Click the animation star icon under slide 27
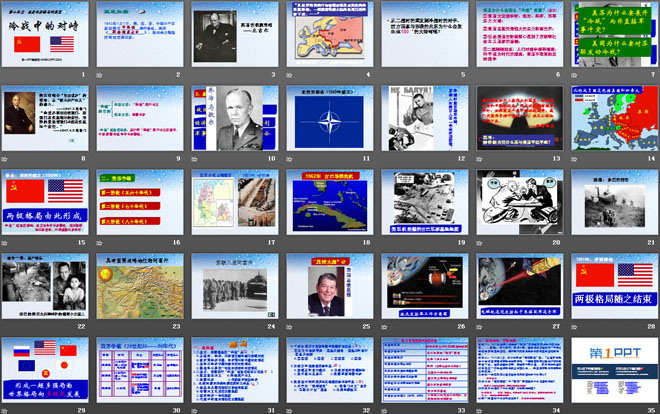Viewport: 660px width, 414px height. [x=479, y=326]
